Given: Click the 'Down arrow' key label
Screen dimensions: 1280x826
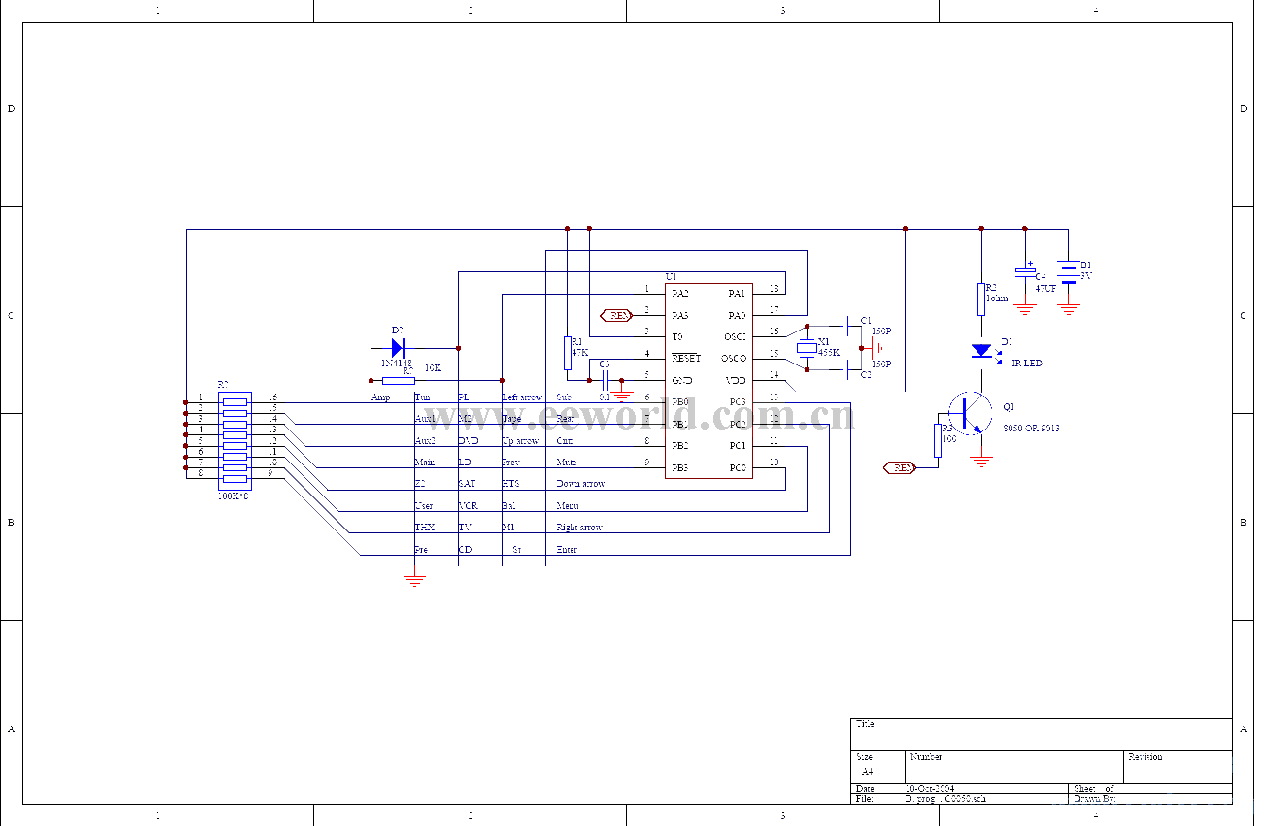Looking at the screenshot, I should 581,484.
